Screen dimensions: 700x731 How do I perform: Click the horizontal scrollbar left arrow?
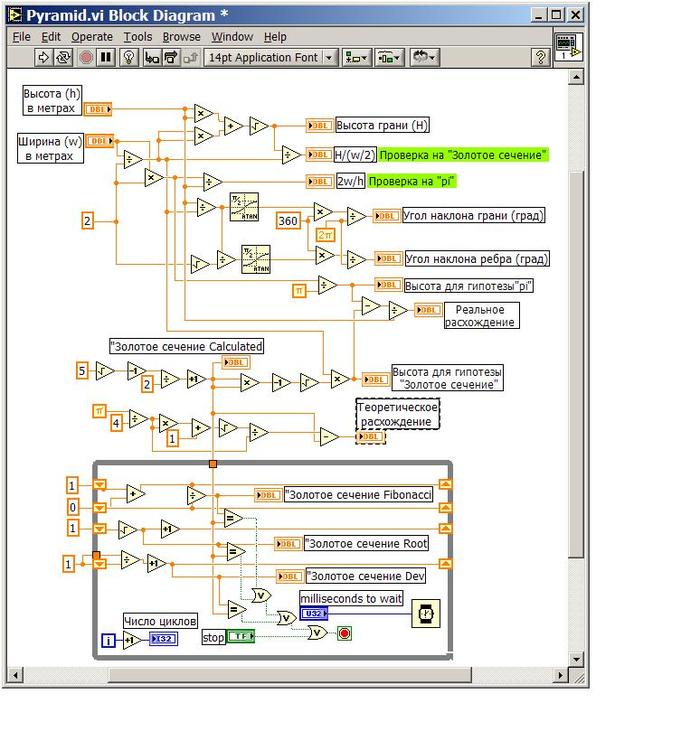[15, 675]
